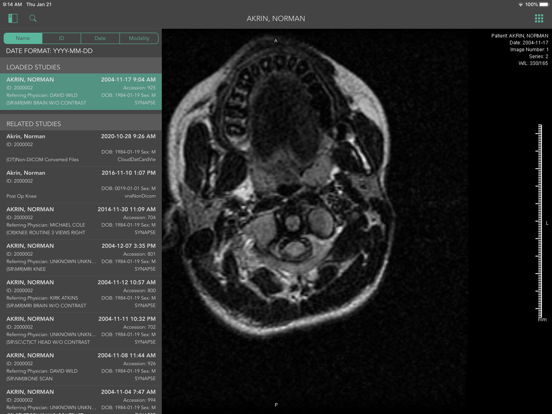
Task: Sort studies by Date tab
Action: click(100, 38)
